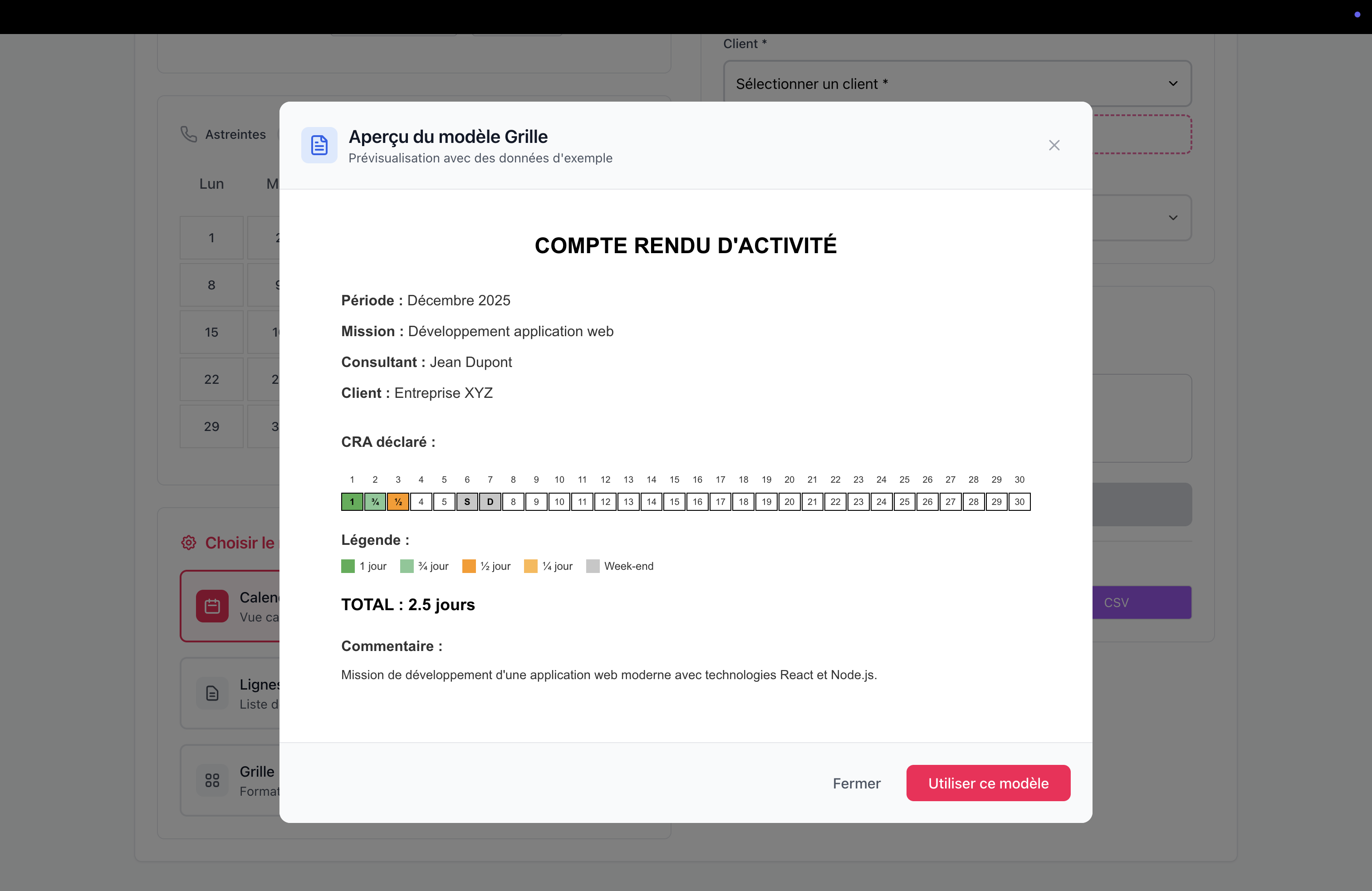Click the gear icon beside Choisir le
Image resolution: width=1372 pixels, height=891 pixels.
coord(188,542)
